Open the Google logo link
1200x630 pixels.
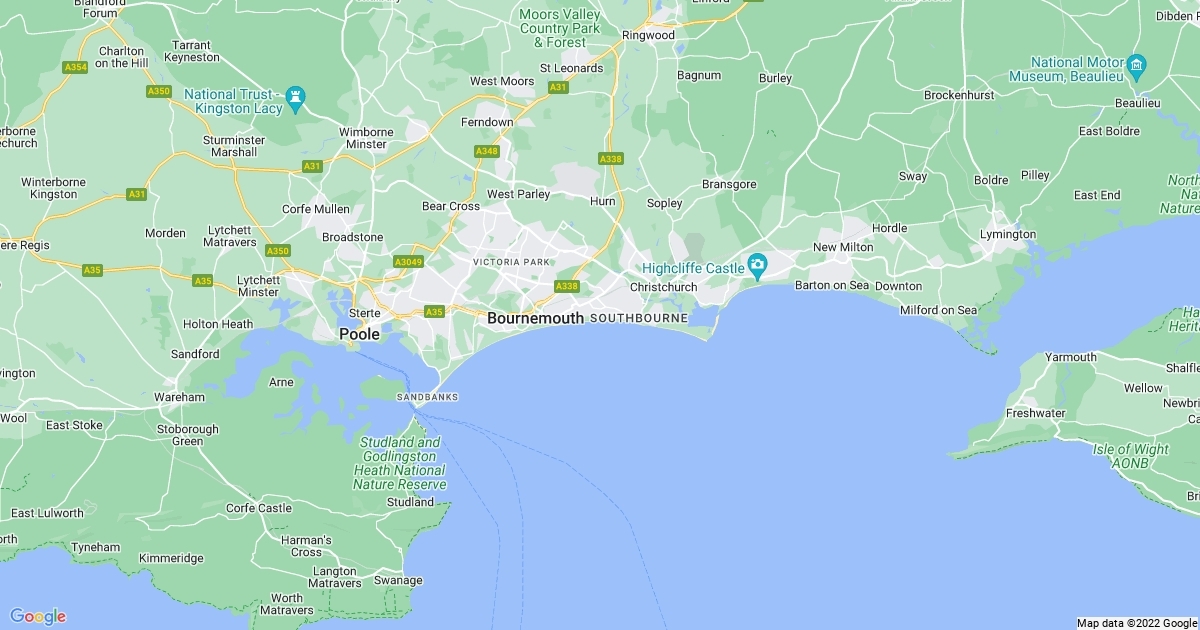point(37,616)
